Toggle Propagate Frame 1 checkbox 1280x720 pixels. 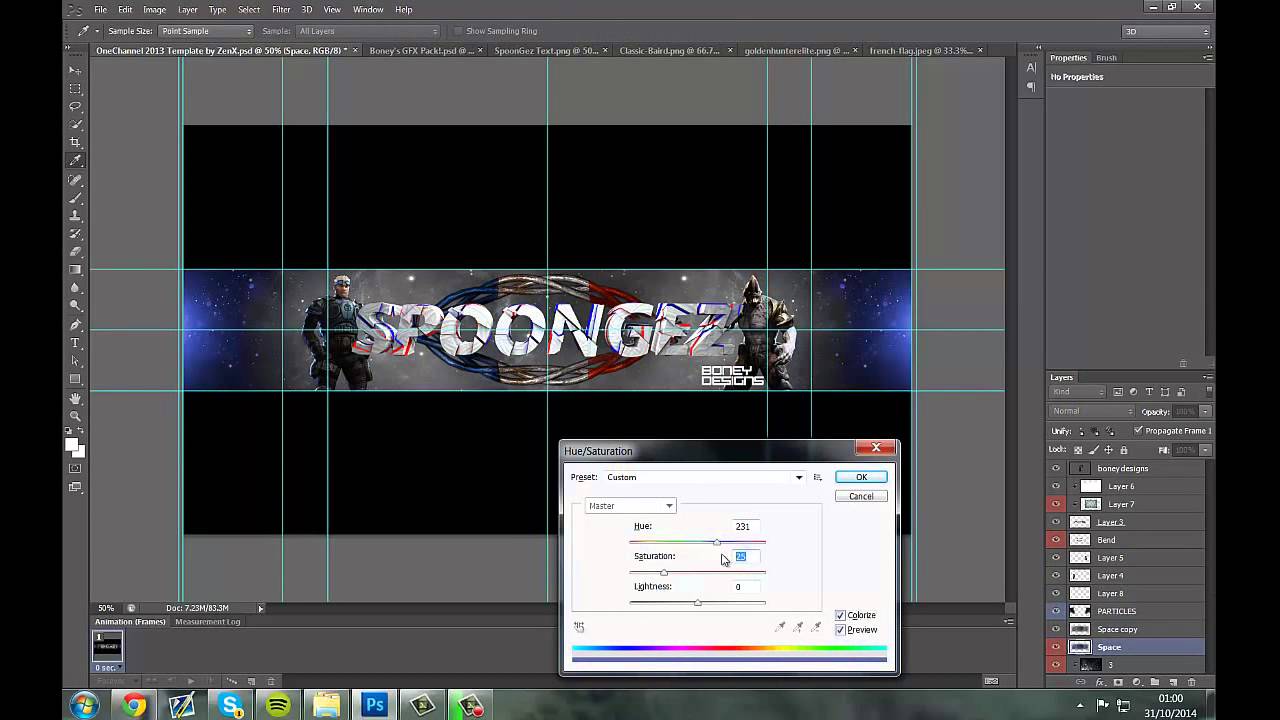coord(1138,430)
